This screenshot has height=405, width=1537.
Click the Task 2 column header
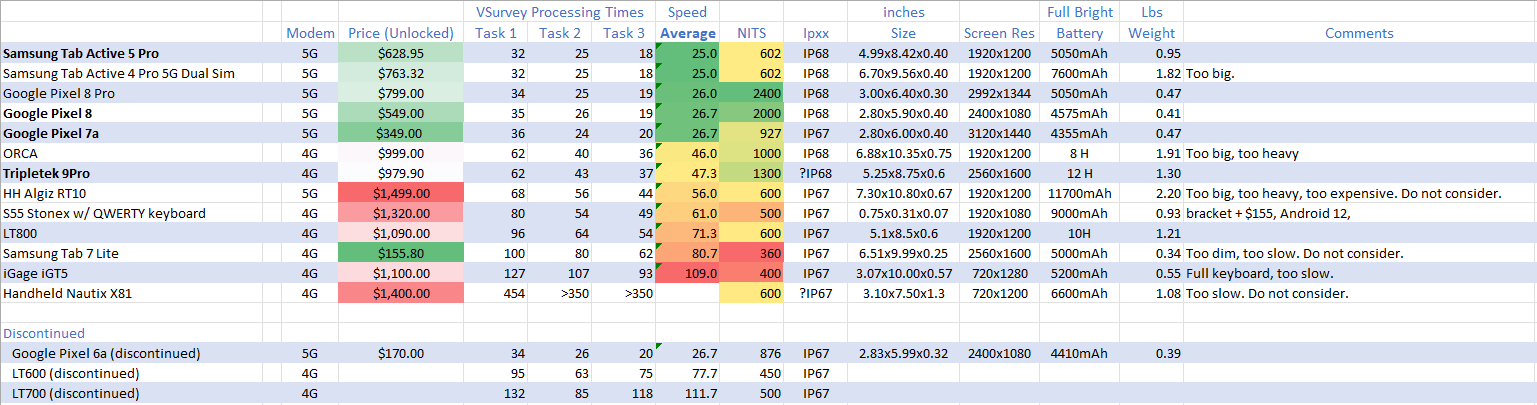560,33
